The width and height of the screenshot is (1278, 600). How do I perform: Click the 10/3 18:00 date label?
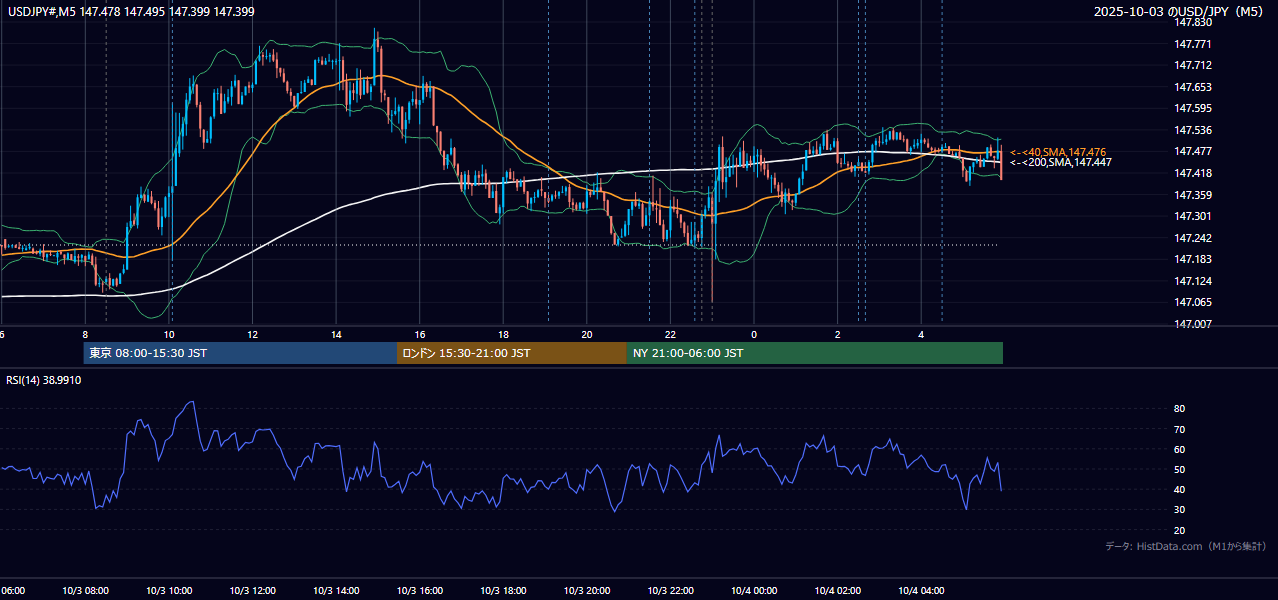503,591
